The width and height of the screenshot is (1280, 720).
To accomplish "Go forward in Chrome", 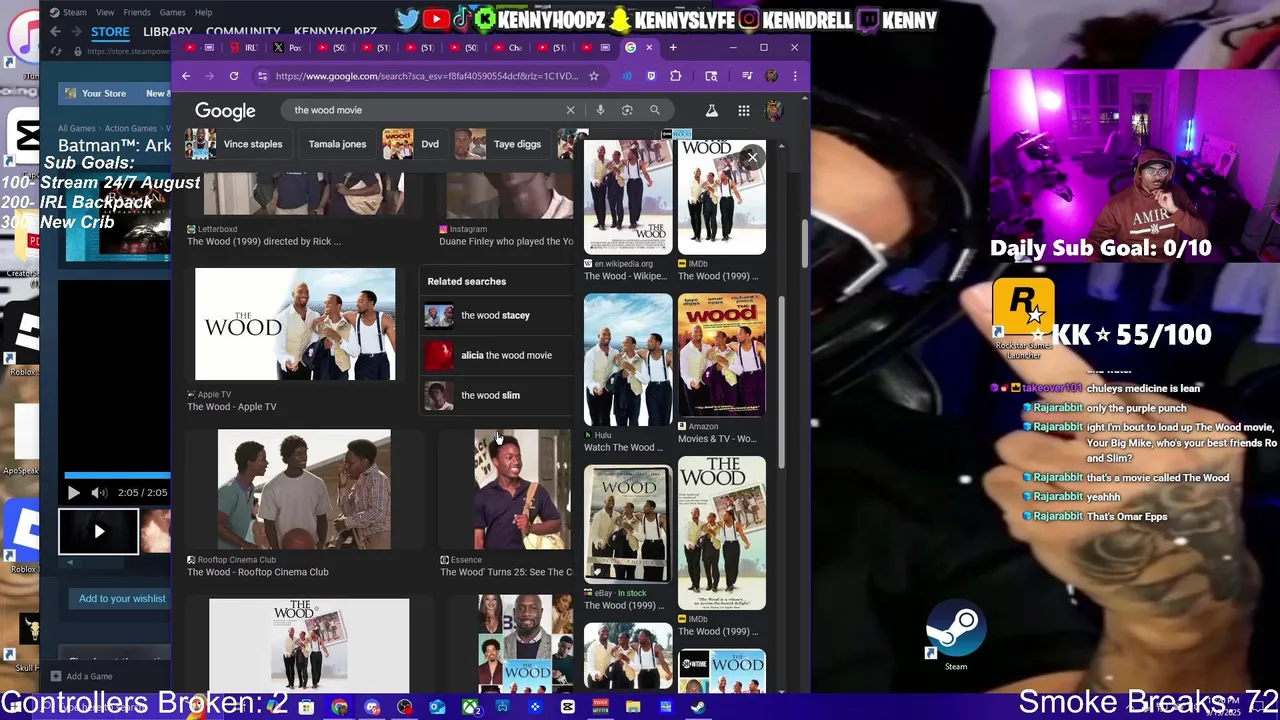I will click(x=209, y=76).
